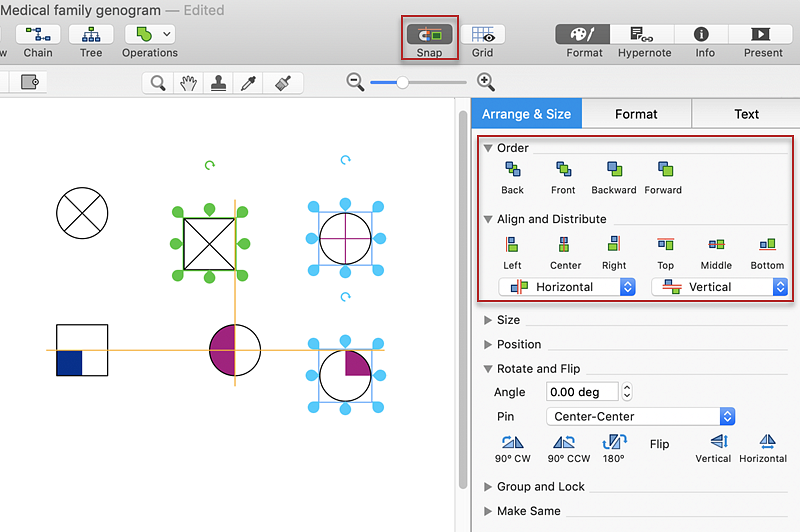800x532 pixels.
Task: Click the canvas vertical scrollbar
Action: [463, 300]
